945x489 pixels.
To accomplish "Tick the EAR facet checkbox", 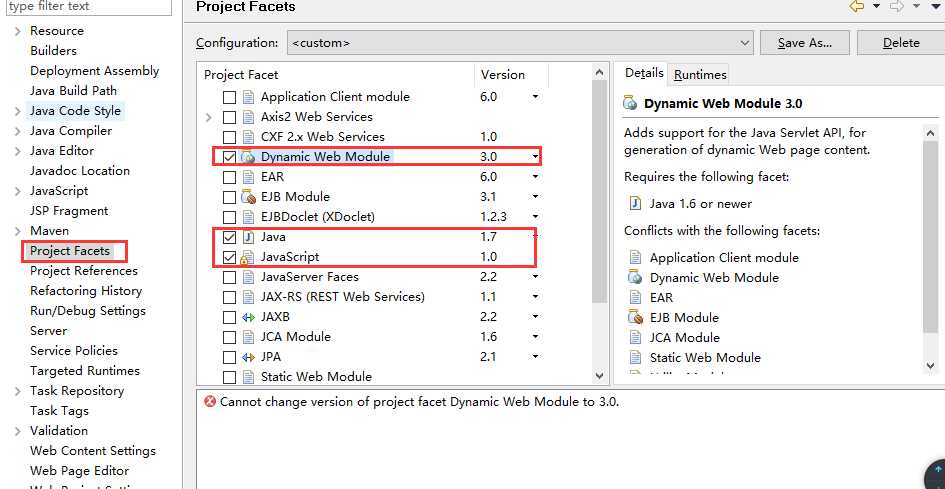I will pos(229,177).
